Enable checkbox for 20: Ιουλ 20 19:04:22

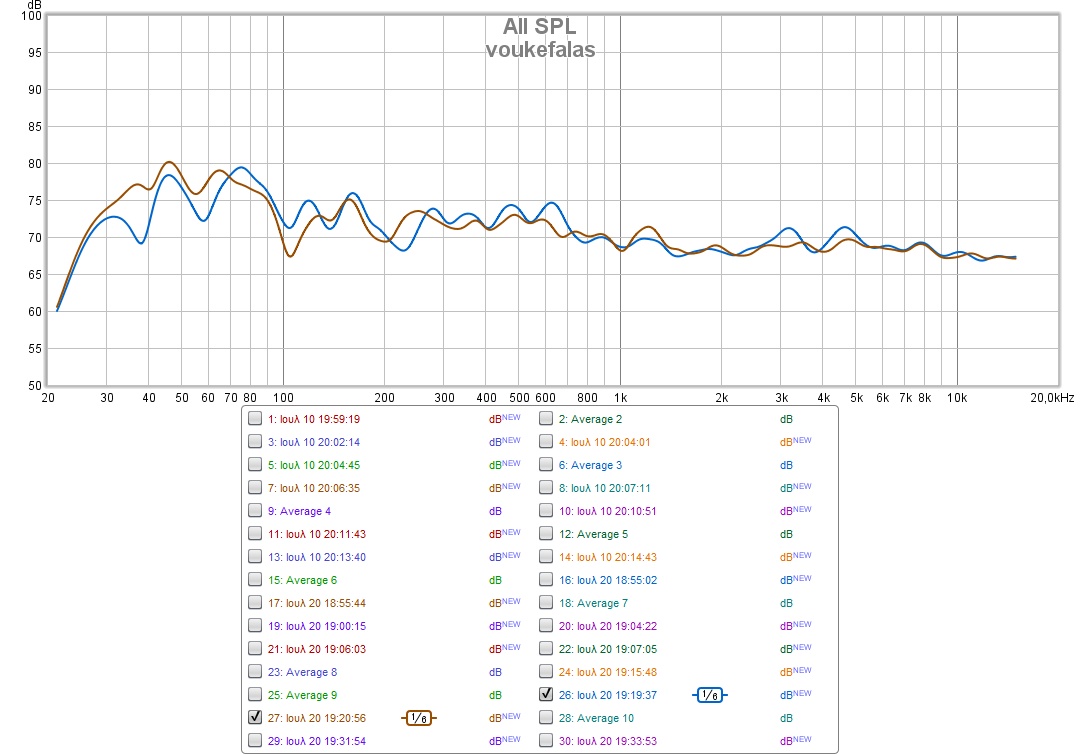click(x=546, y=625)
